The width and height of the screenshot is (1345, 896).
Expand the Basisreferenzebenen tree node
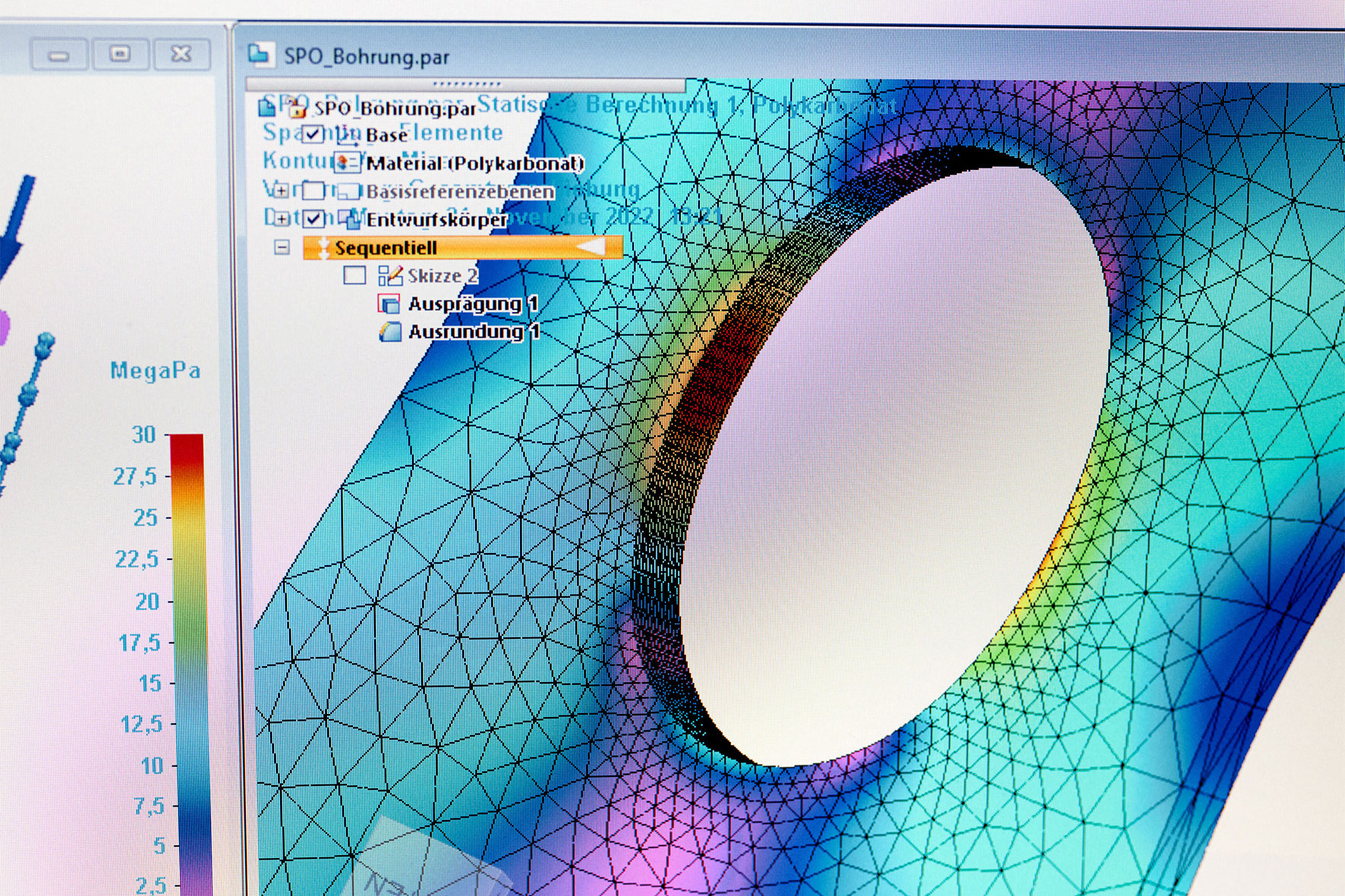coord(280,191)
